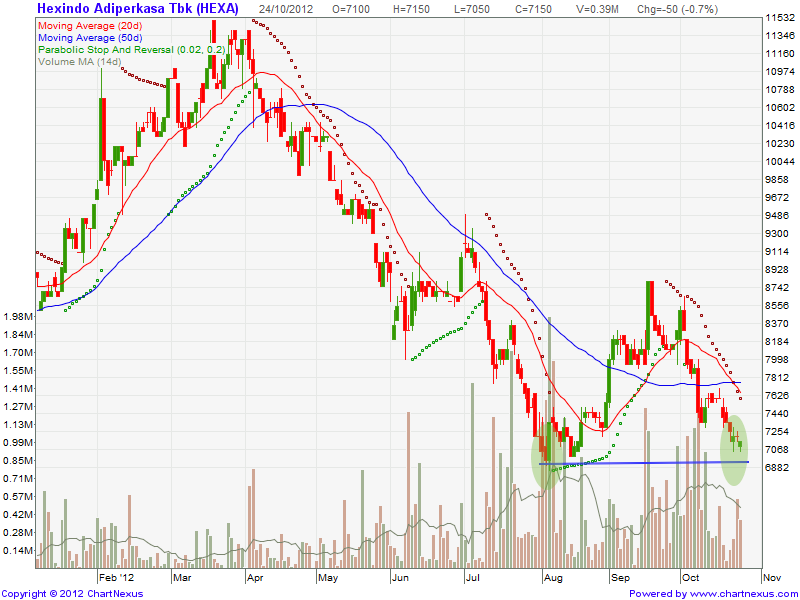Click the Parabolic Stop And Reversal legend
Viewport: 800px width, 600px height.
coord(132,50)
